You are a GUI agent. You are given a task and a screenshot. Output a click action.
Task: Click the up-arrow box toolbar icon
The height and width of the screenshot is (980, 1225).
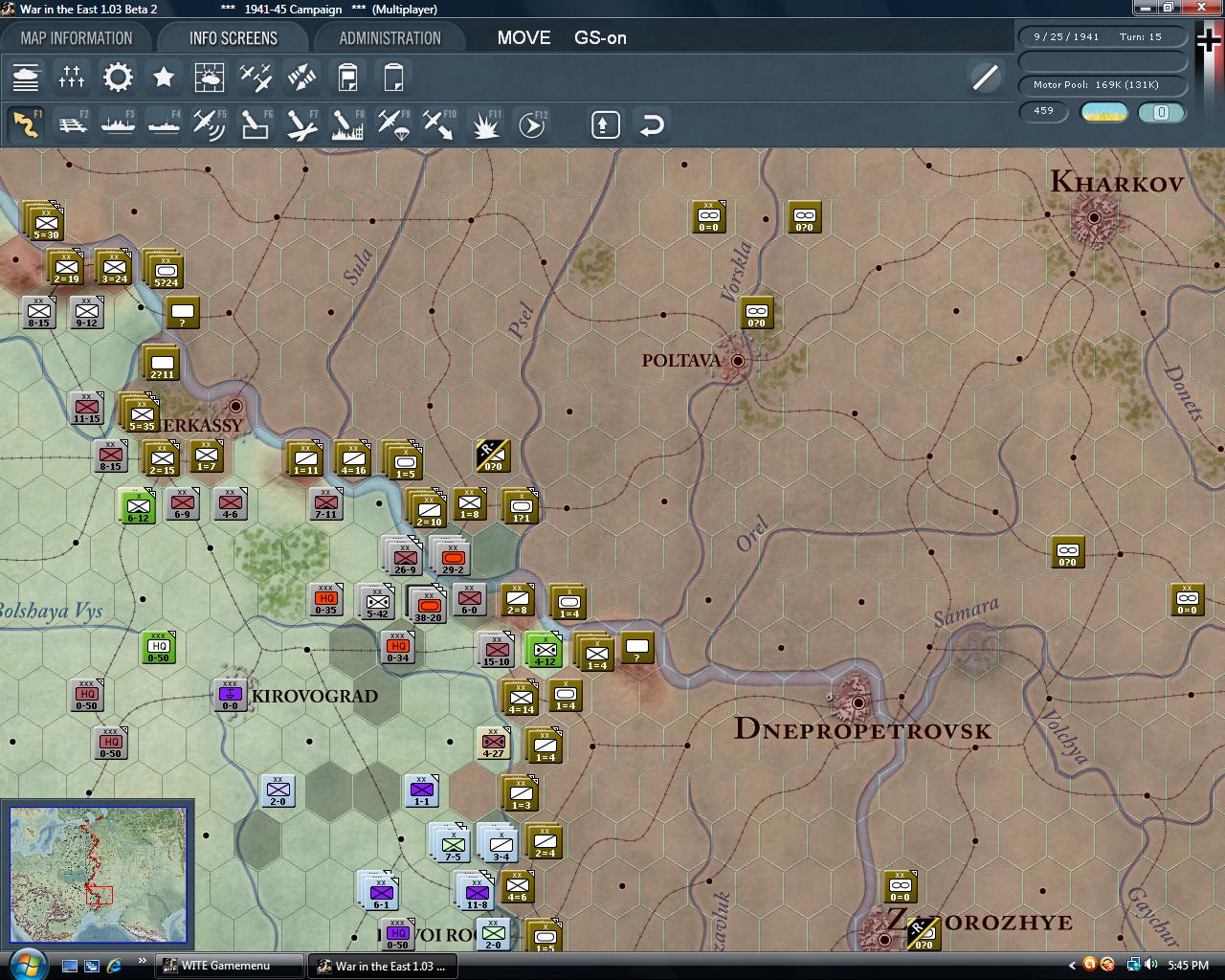pos(606,124)
